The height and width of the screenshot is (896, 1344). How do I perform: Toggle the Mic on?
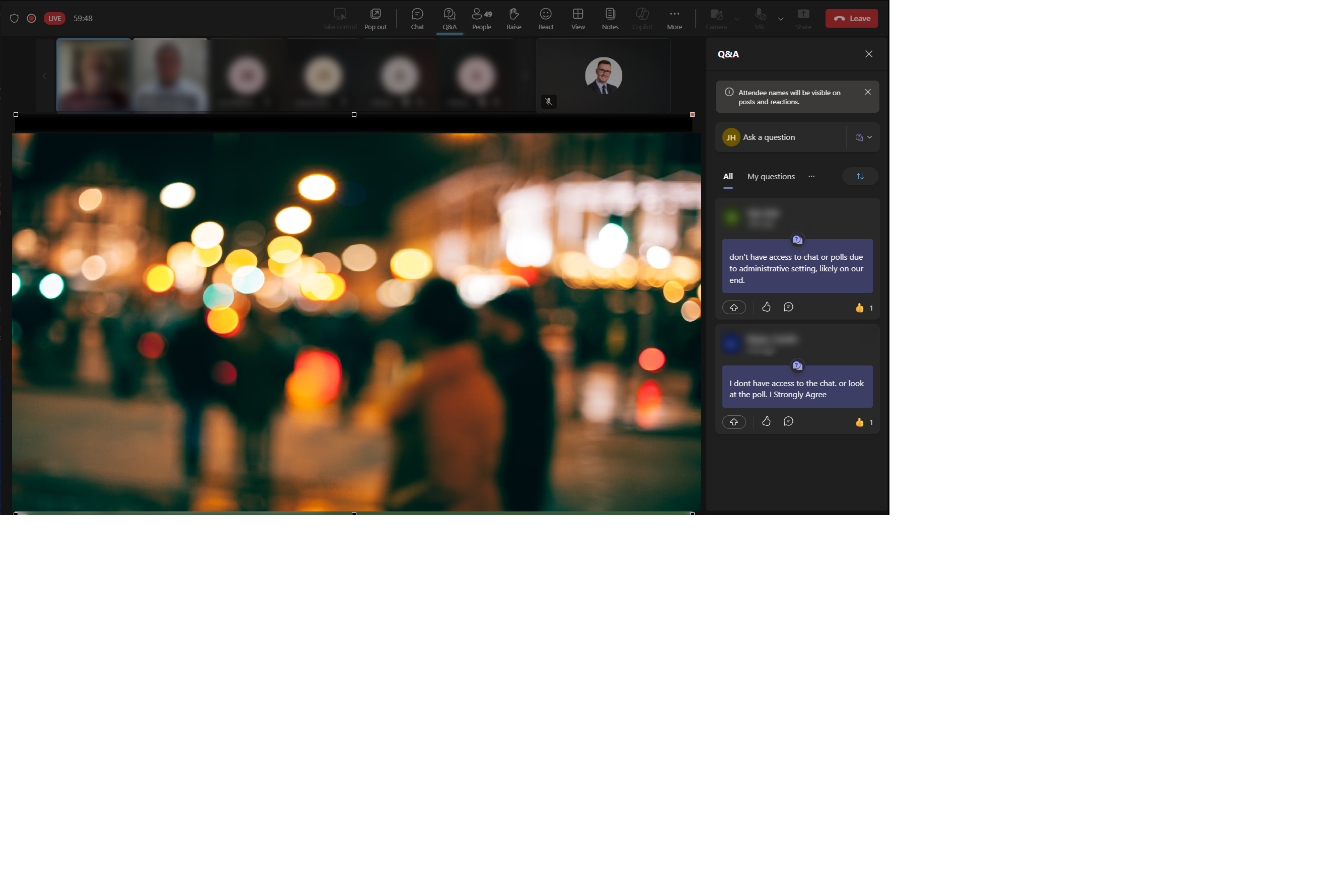pyautogui.click(x=760, y=18)
